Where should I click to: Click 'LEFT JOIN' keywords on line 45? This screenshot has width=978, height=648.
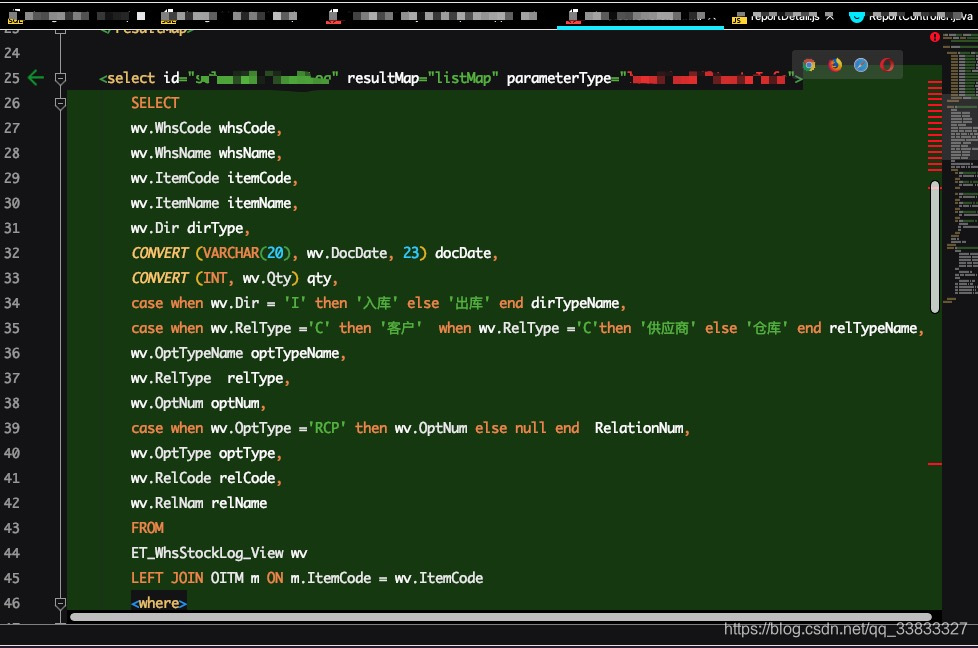[167, 578]
